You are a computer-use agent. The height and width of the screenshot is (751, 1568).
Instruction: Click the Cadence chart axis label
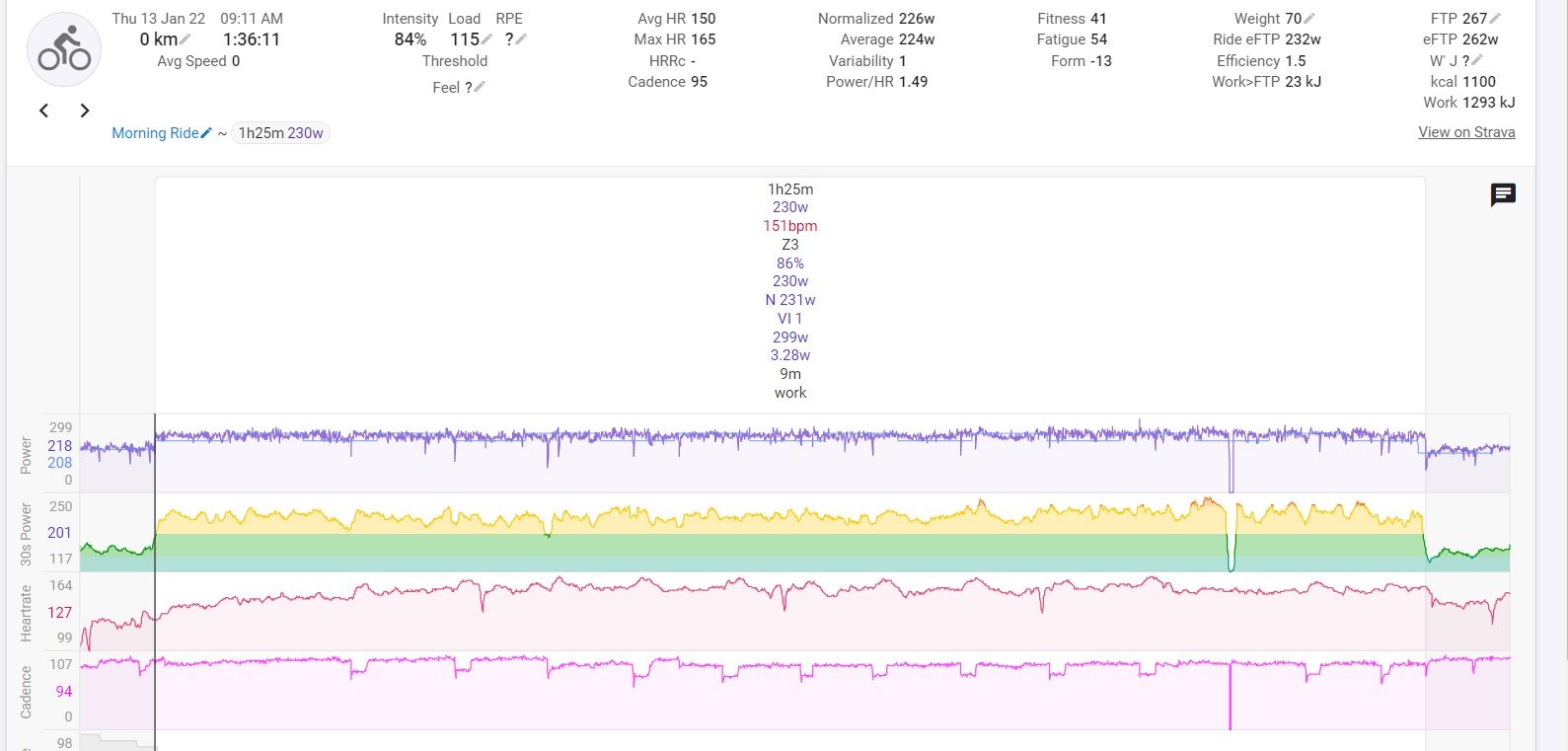[x=27, y=691]
